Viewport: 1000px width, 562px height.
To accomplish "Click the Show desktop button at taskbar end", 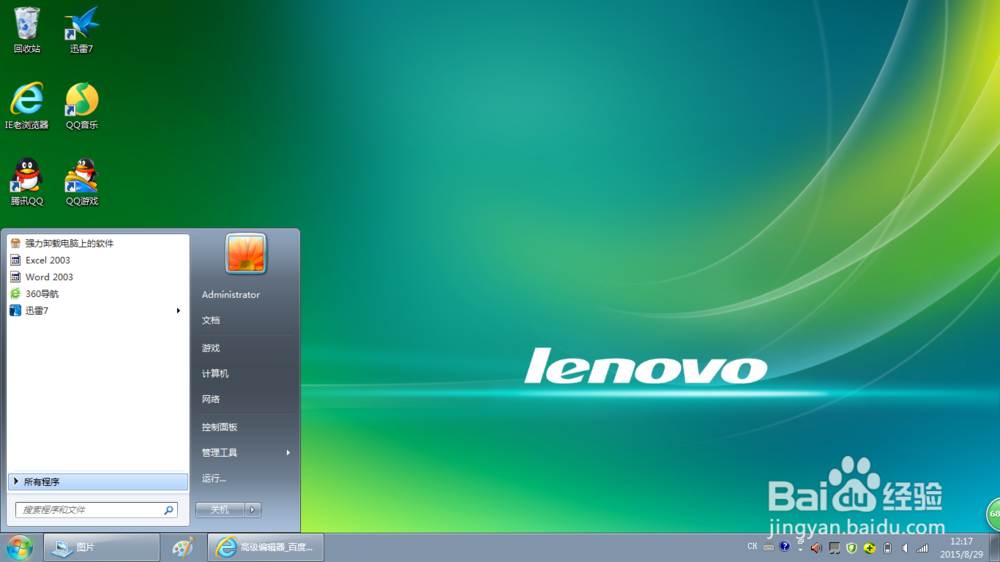I will pyautogui.click(x=994, y=548).
